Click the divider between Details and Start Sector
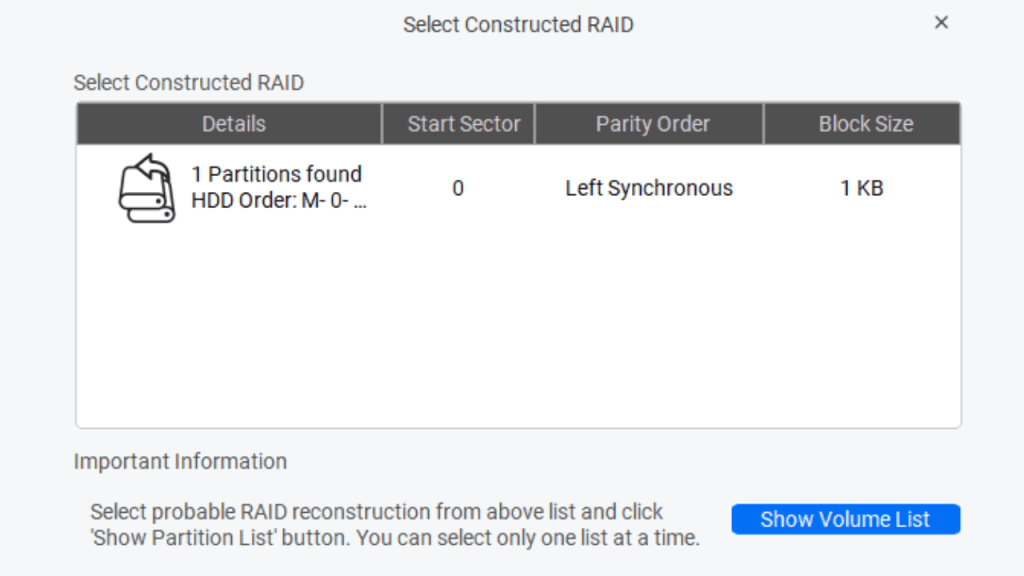Viewport: 1024px width, 576px height. pos(382,124)
